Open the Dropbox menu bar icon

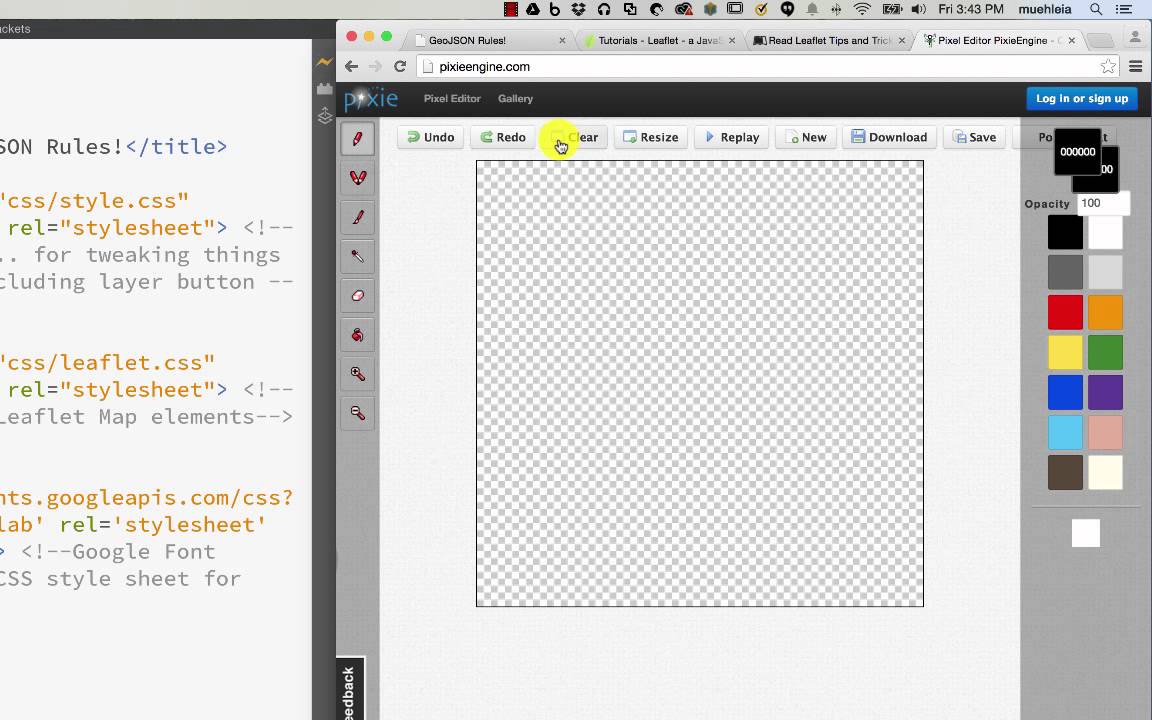point(579,10)
